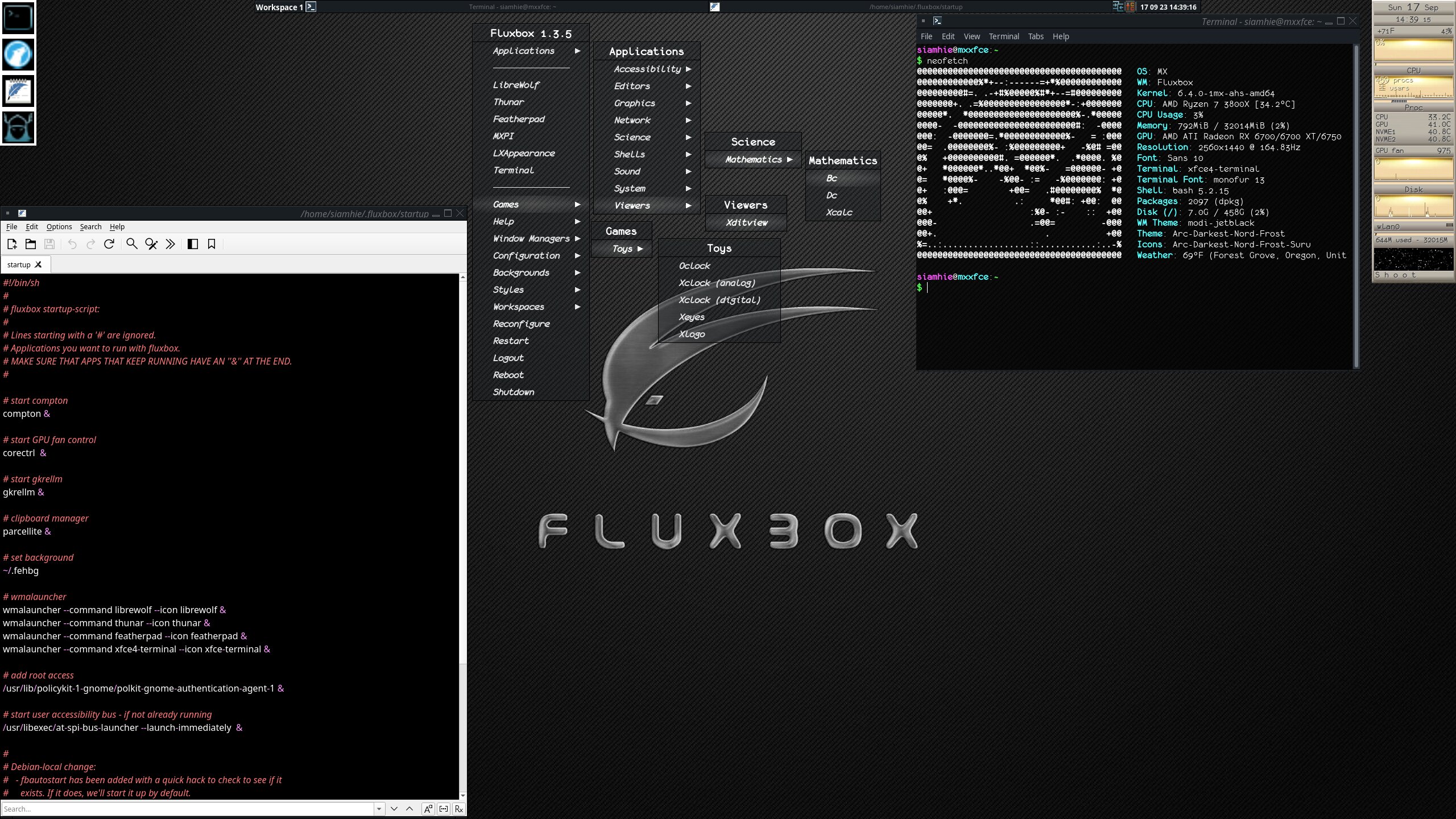This screenshot has height=819, width=1456.
Task: Click GKrellM Shoot panel button
Action: click(1413, 275)
